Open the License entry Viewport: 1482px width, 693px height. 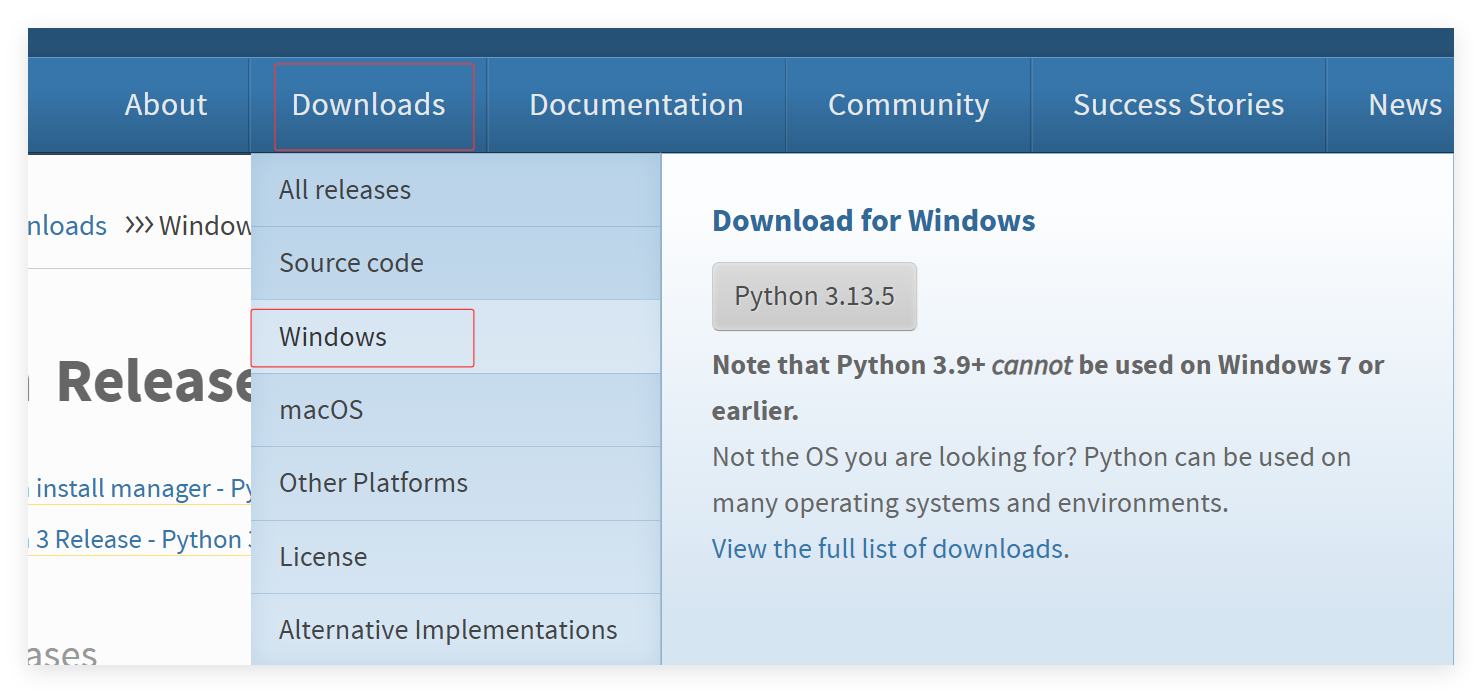tap(456, 557)
